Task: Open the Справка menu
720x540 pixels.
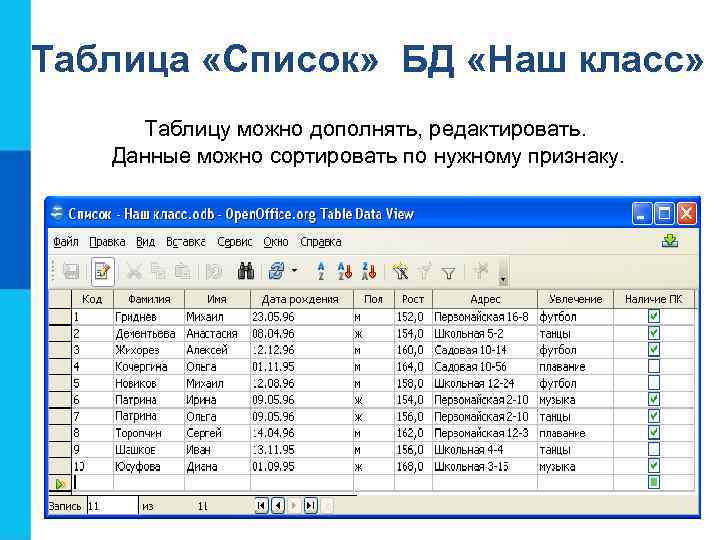Action: [321, 242]
